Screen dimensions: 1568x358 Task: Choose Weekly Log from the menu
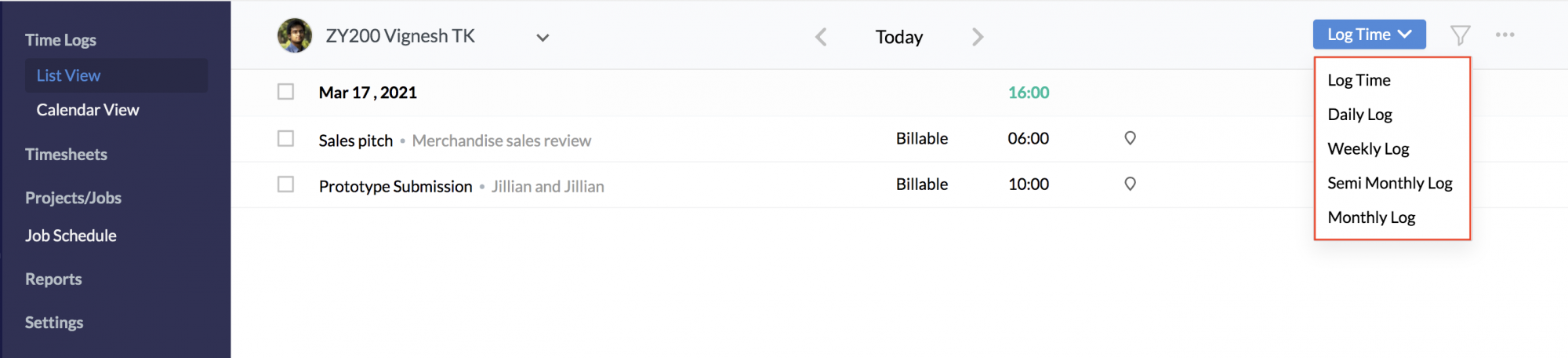coord(1368,149)
